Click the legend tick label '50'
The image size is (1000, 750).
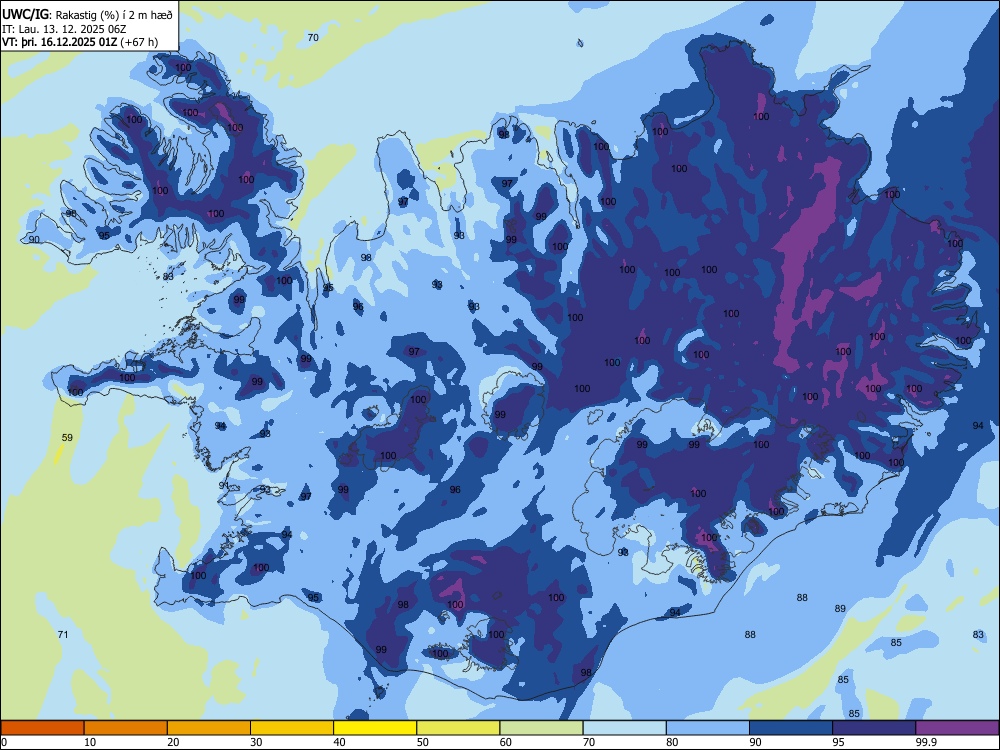pyautogui.click(x=423, y=742)
